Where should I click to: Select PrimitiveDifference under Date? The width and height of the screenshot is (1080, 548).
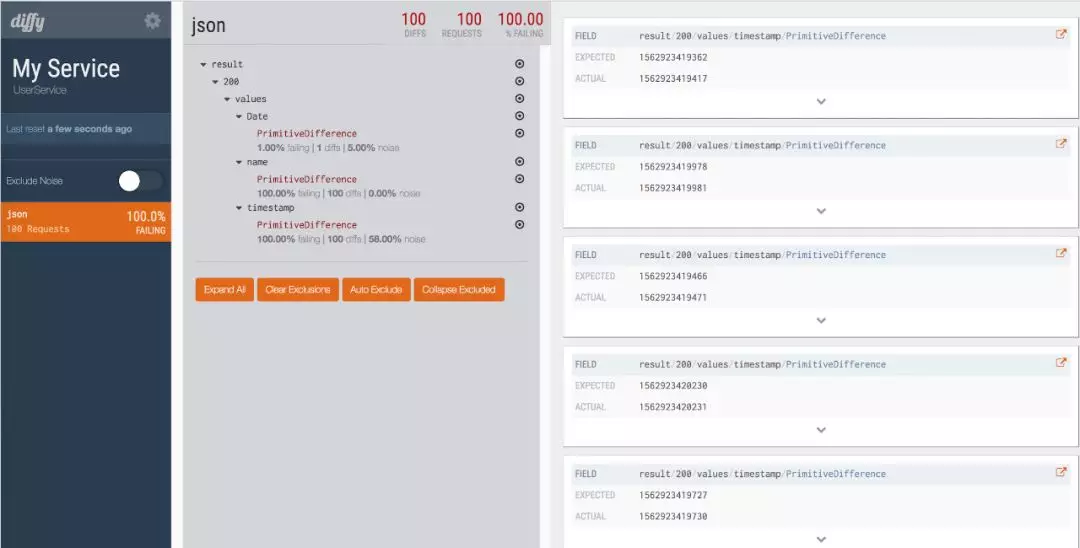click(307, 134)
